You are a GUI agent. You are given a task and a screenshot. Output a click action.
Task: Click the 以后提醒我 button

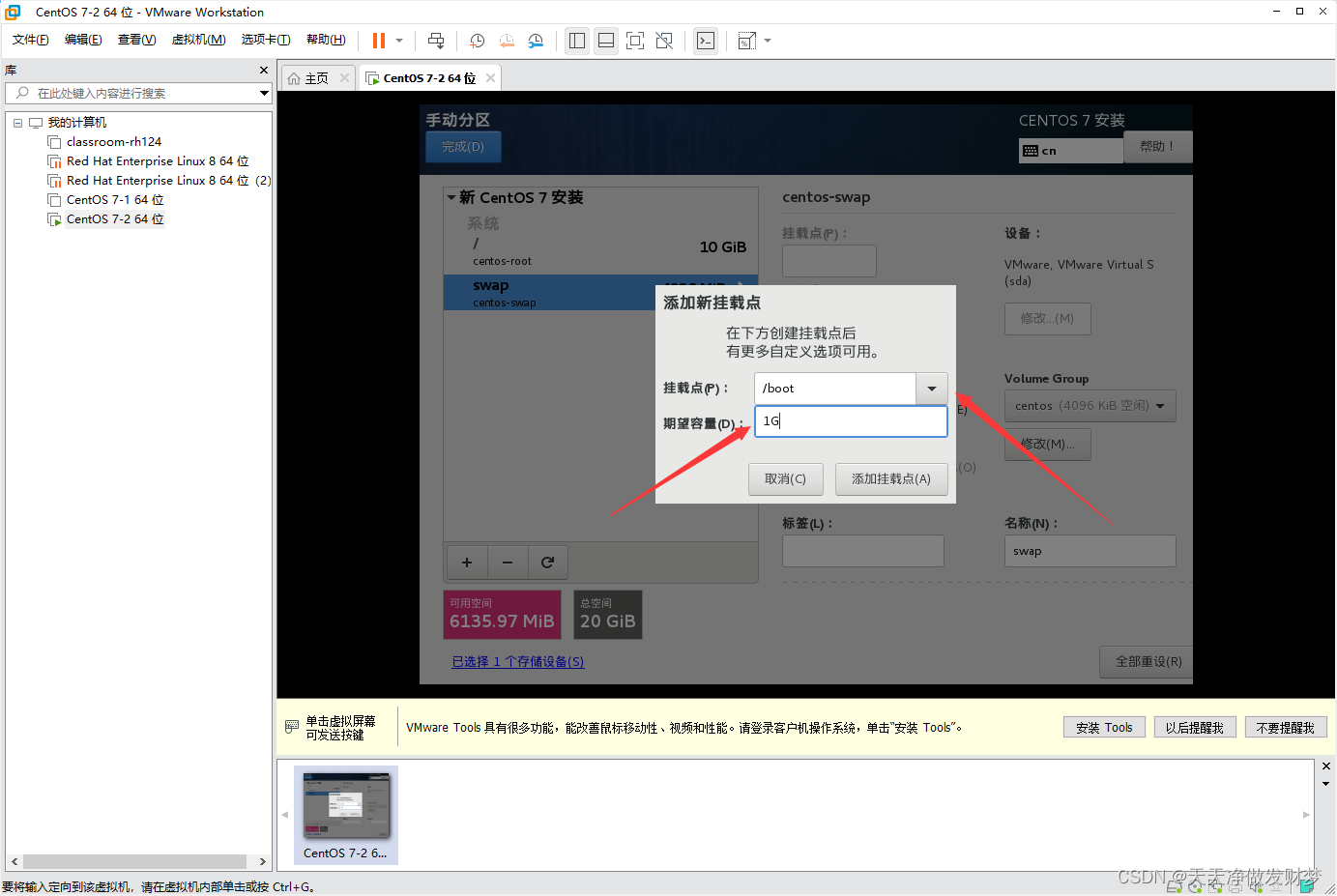(1194, 728)
